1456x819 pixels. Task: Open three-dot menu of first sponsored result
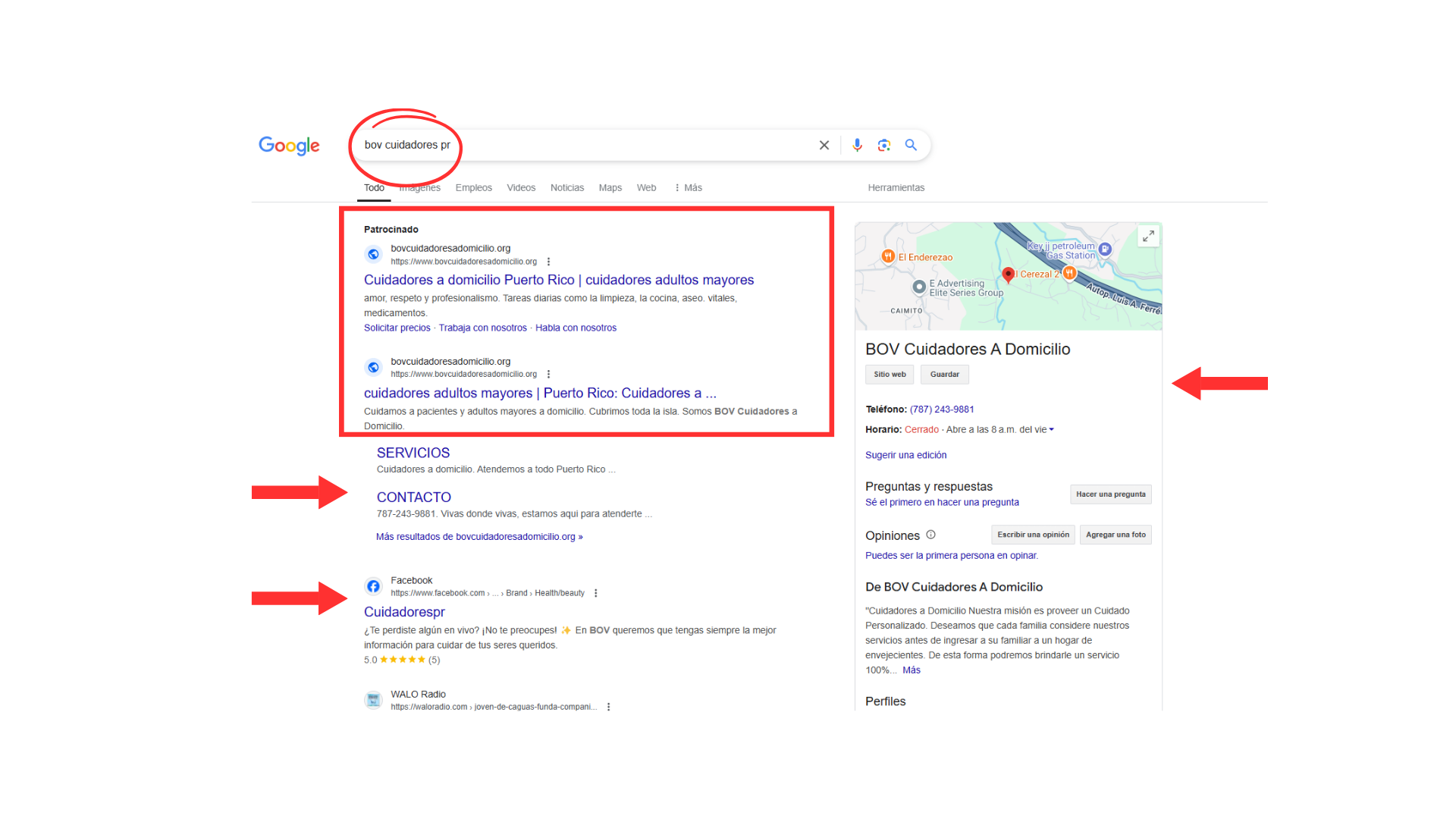point(548,262)
